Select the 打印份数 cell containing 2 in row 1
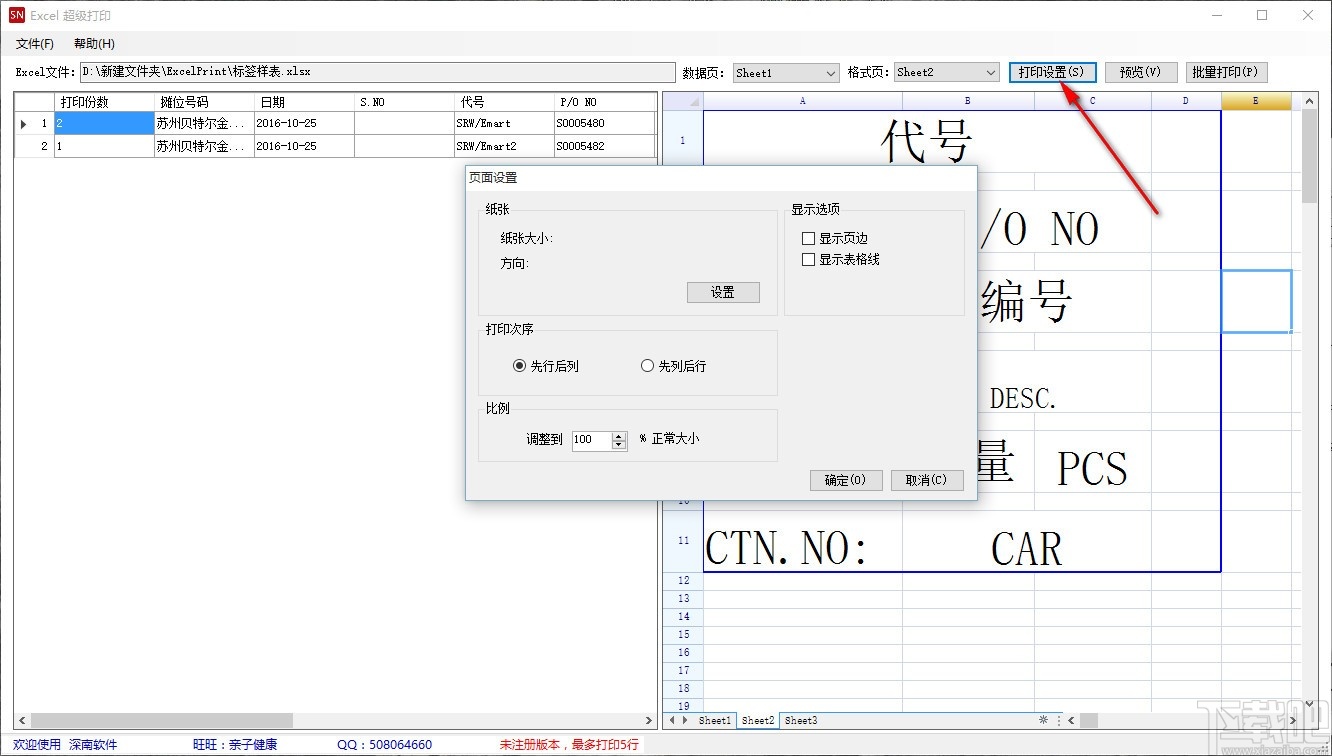This screenshot has width=1332, height=756. pyautogui.click(x=104, y=123)
